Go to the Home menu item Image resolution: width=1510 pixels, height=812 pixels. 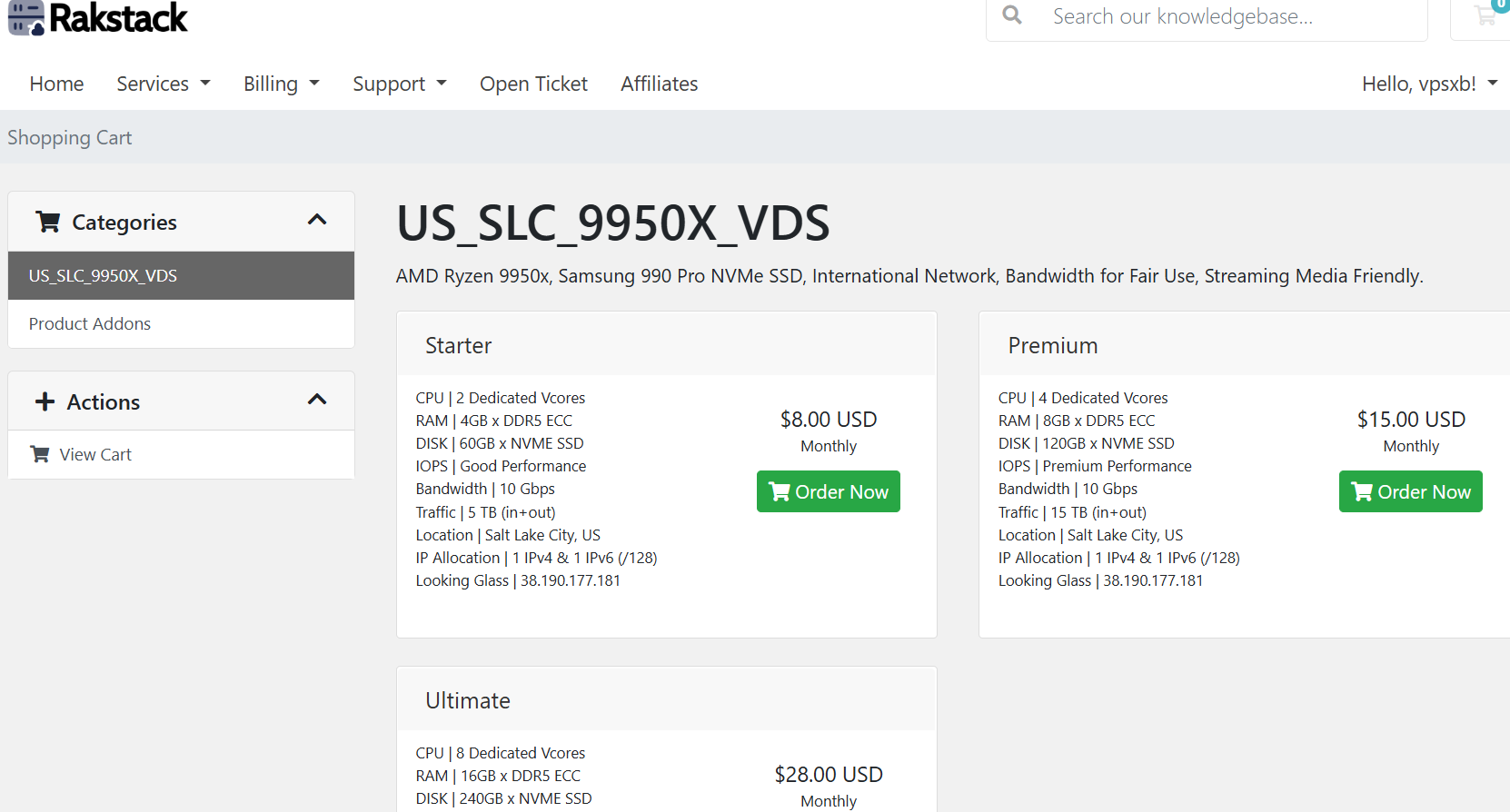(56, 84)
